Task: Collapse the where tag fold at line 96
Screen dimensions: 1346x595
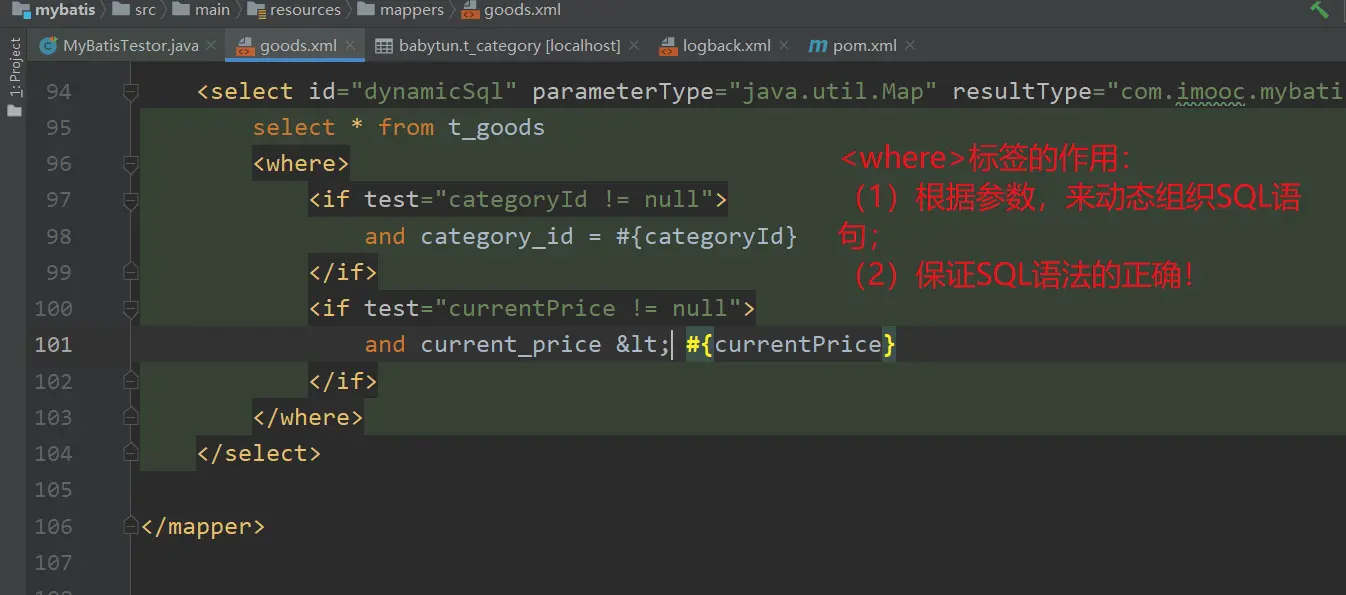Action: 130,164
